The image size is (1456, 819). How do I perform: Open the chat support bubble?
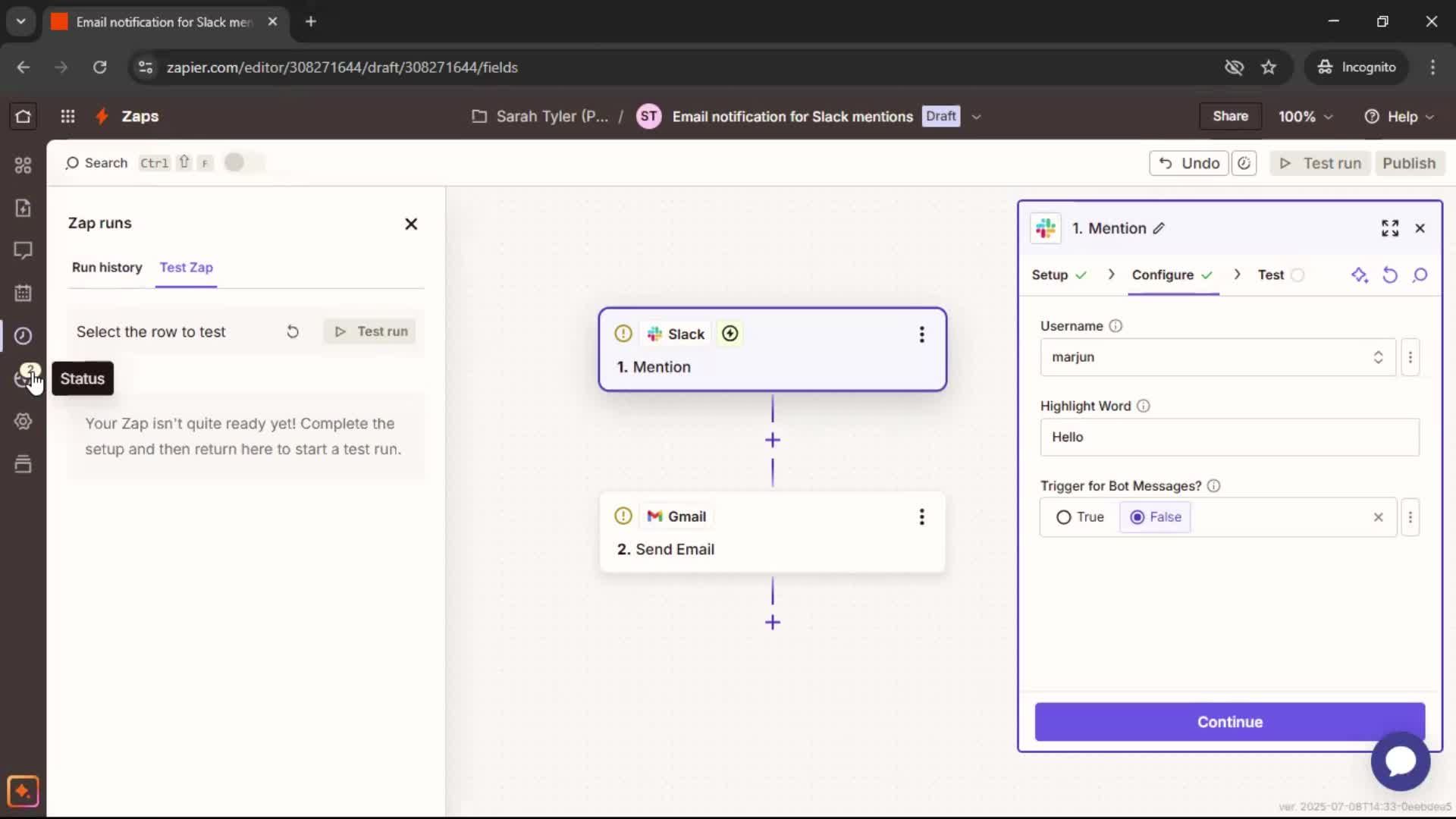pos(1400,761)
